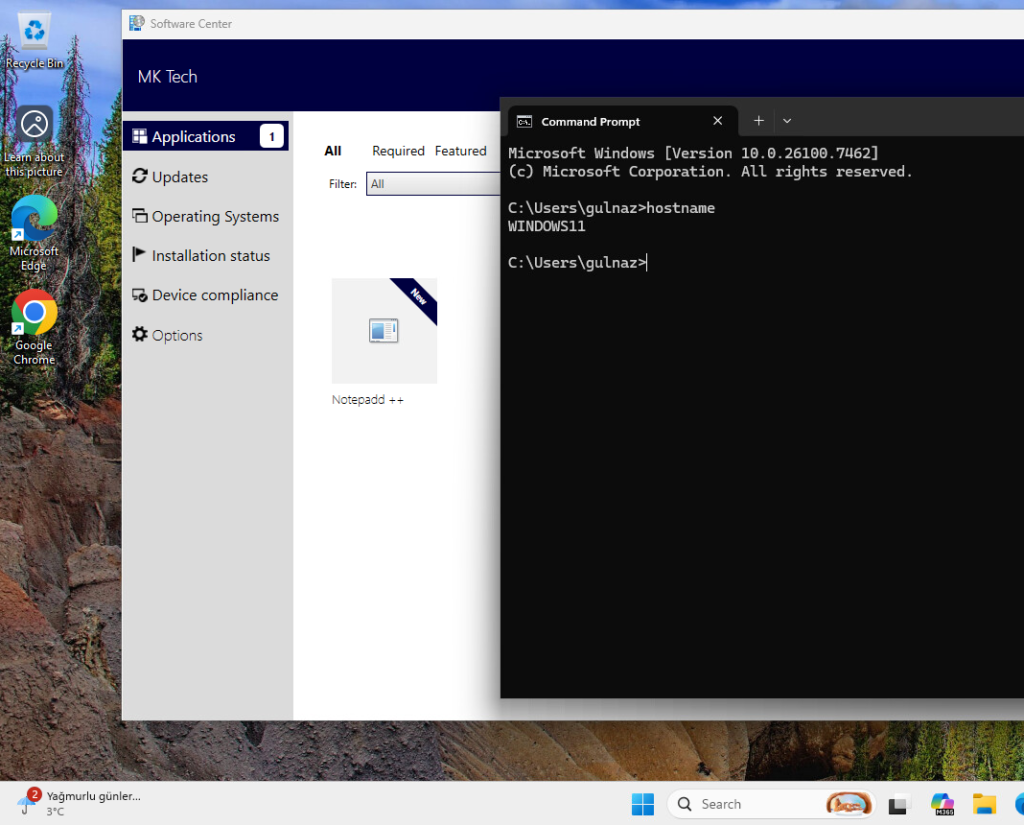The height and width of the screenshot is (825, 1024).
Task: Switch to the Required tab
Action: (x=398, y=151)
